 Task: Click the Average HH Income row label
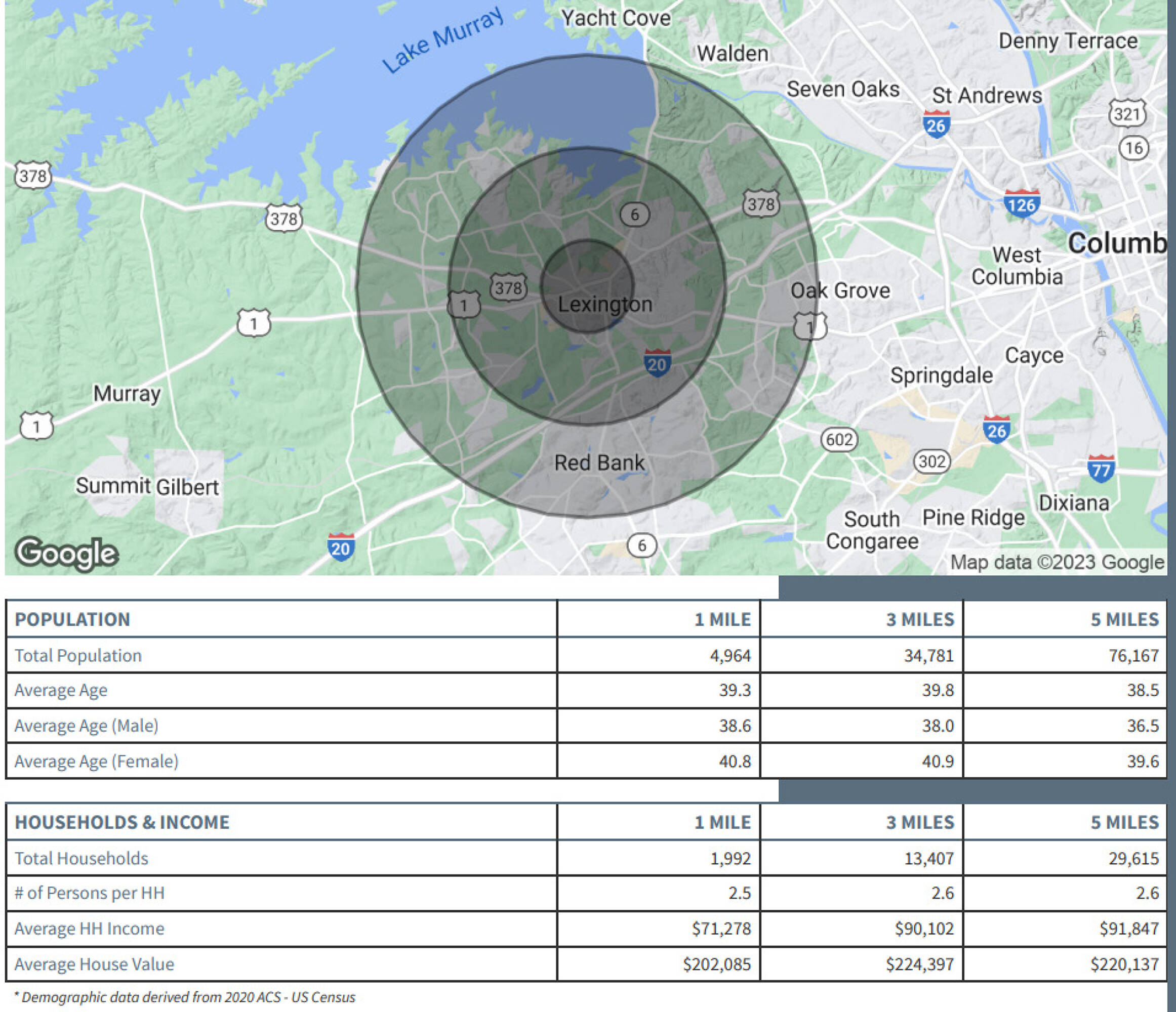click(89, 929)
